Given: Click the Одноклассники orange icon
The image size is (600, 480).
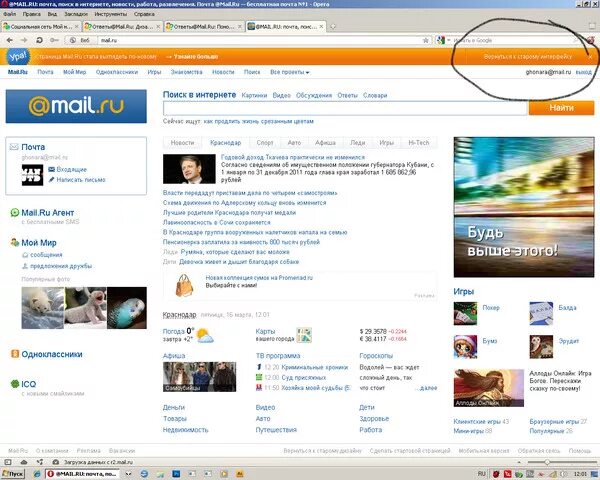Looking at the screenshot, I should click(x=15, y=354).
